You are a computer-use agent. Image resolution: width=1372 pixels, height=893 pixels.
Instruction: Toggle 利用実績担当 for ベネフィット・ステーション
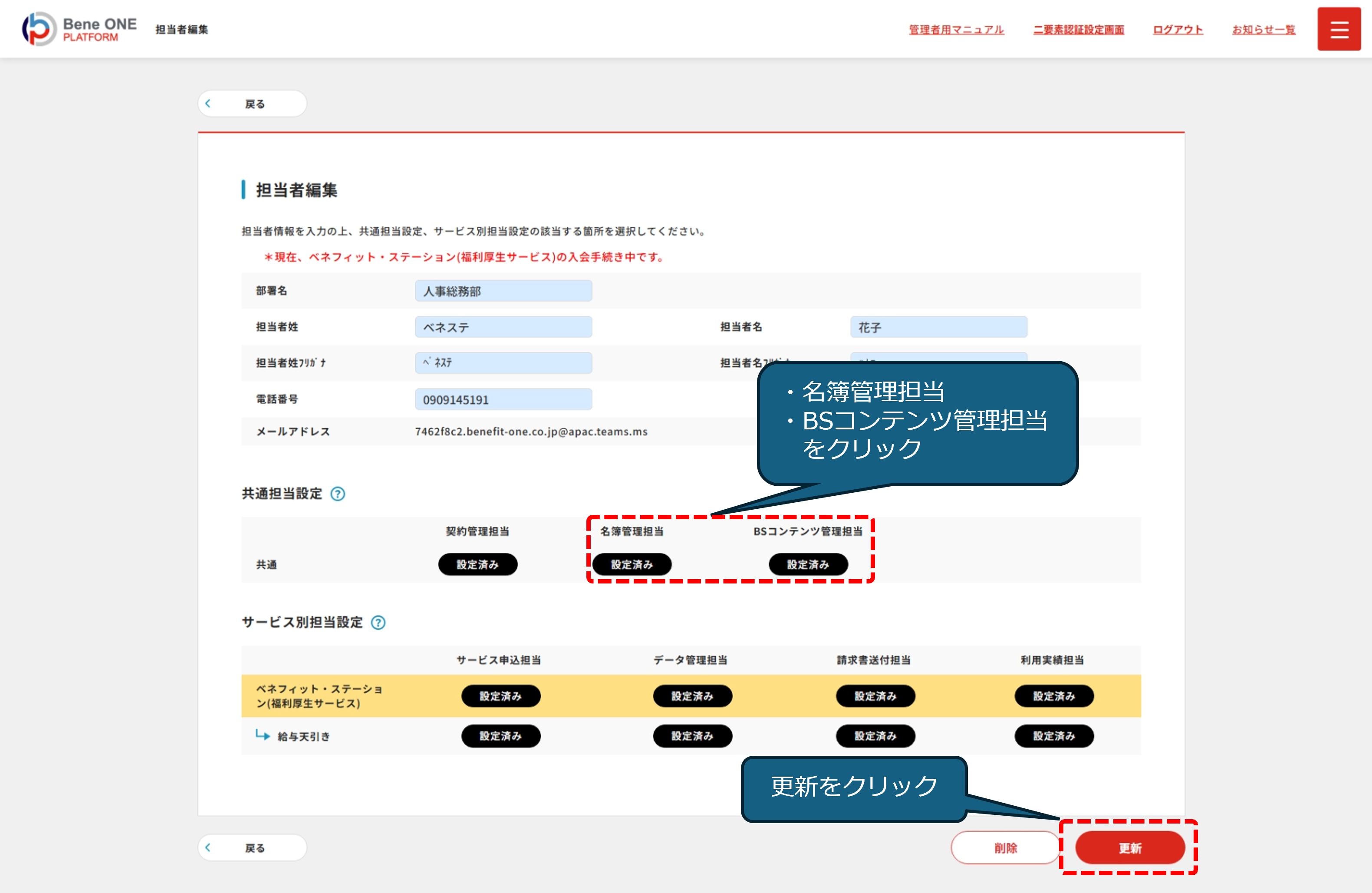[1054, 696]
